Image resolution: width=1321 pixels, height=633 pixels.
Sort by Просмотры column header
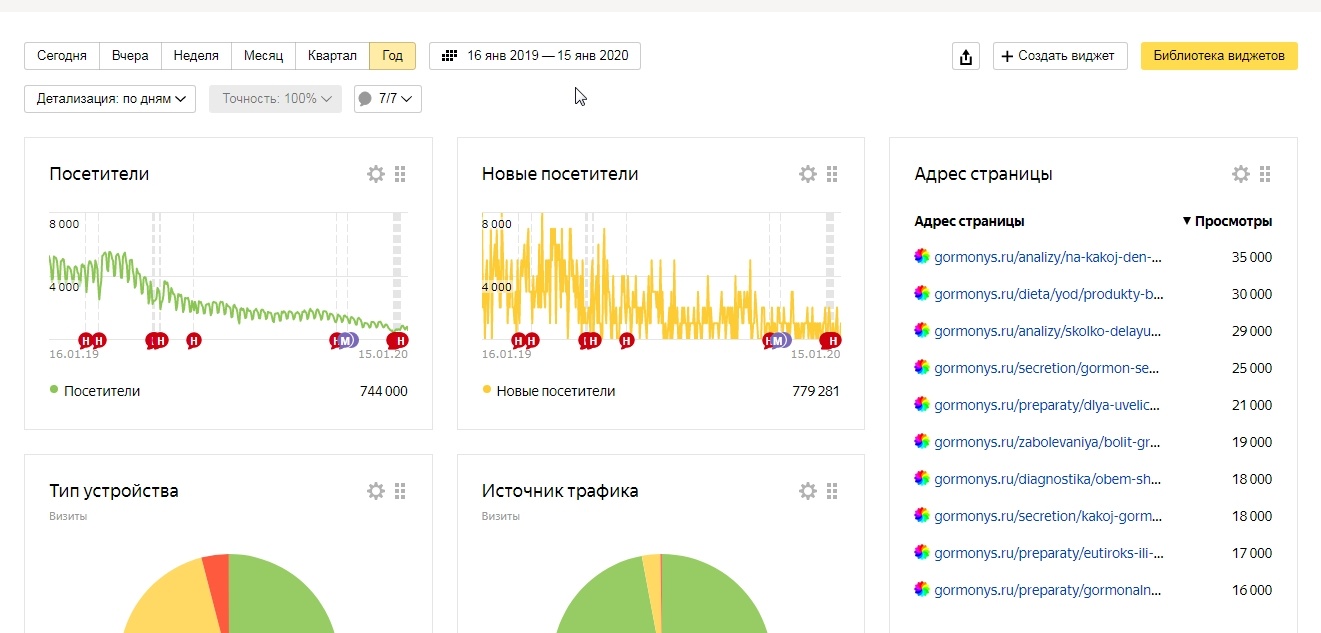tap(1227, 221)
